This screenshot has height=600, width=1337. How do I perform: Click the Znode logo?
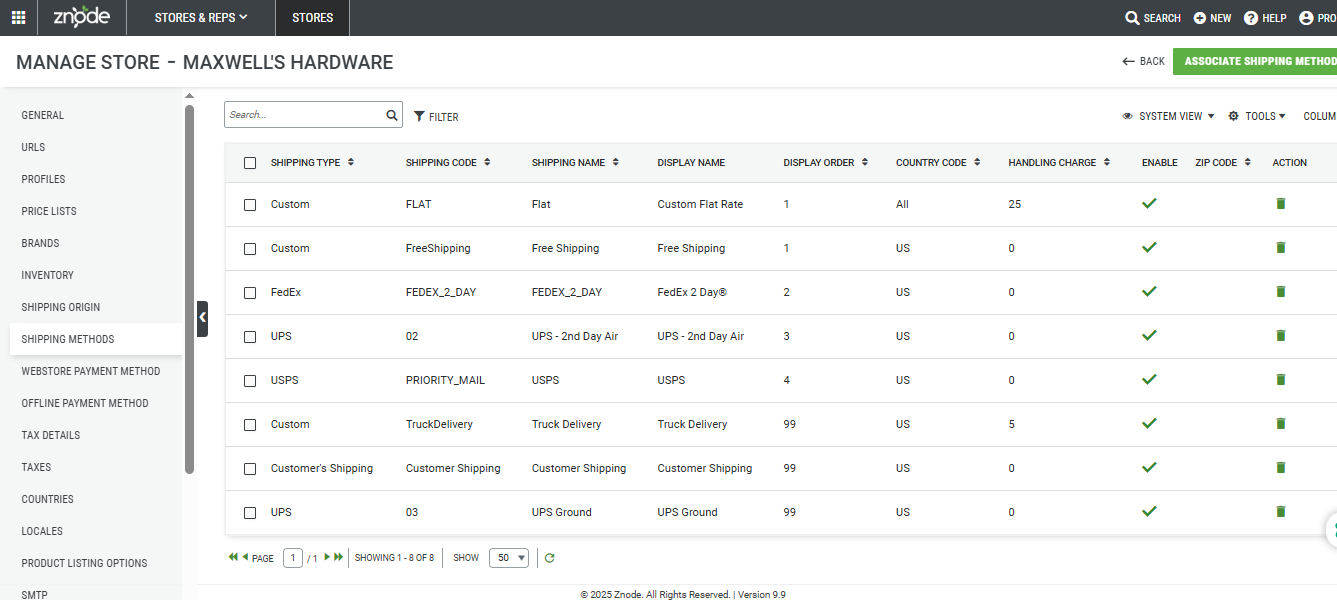click(x=82, y=17)
